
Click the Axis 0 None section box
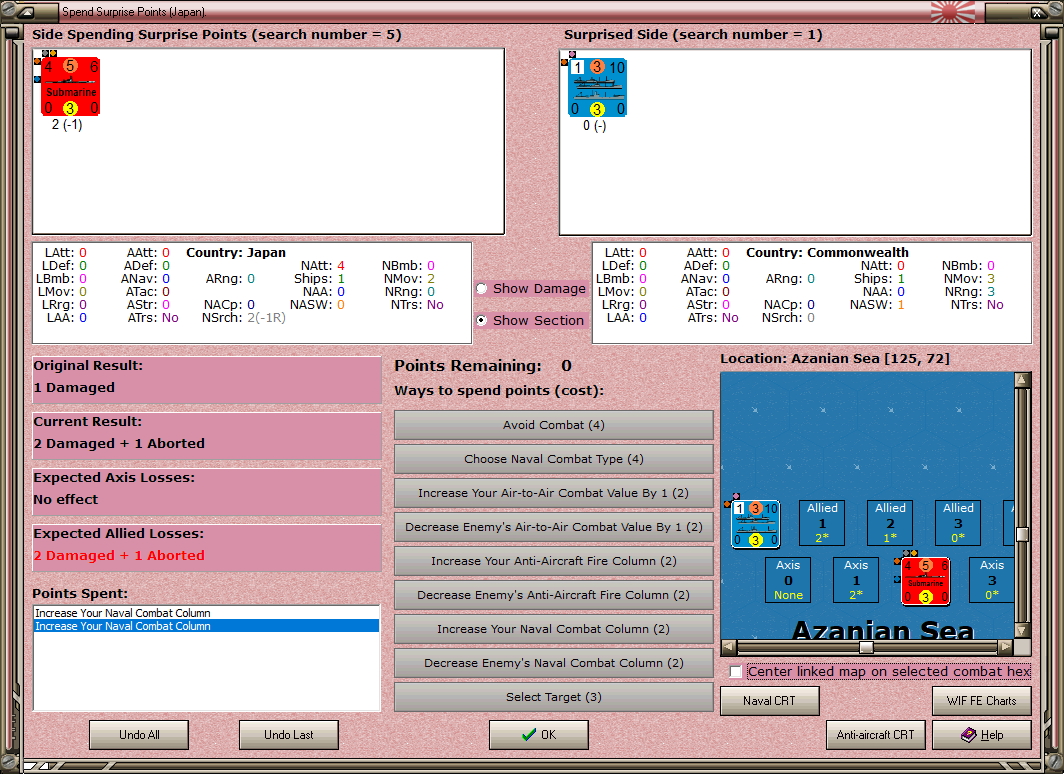tap(788, 580)
